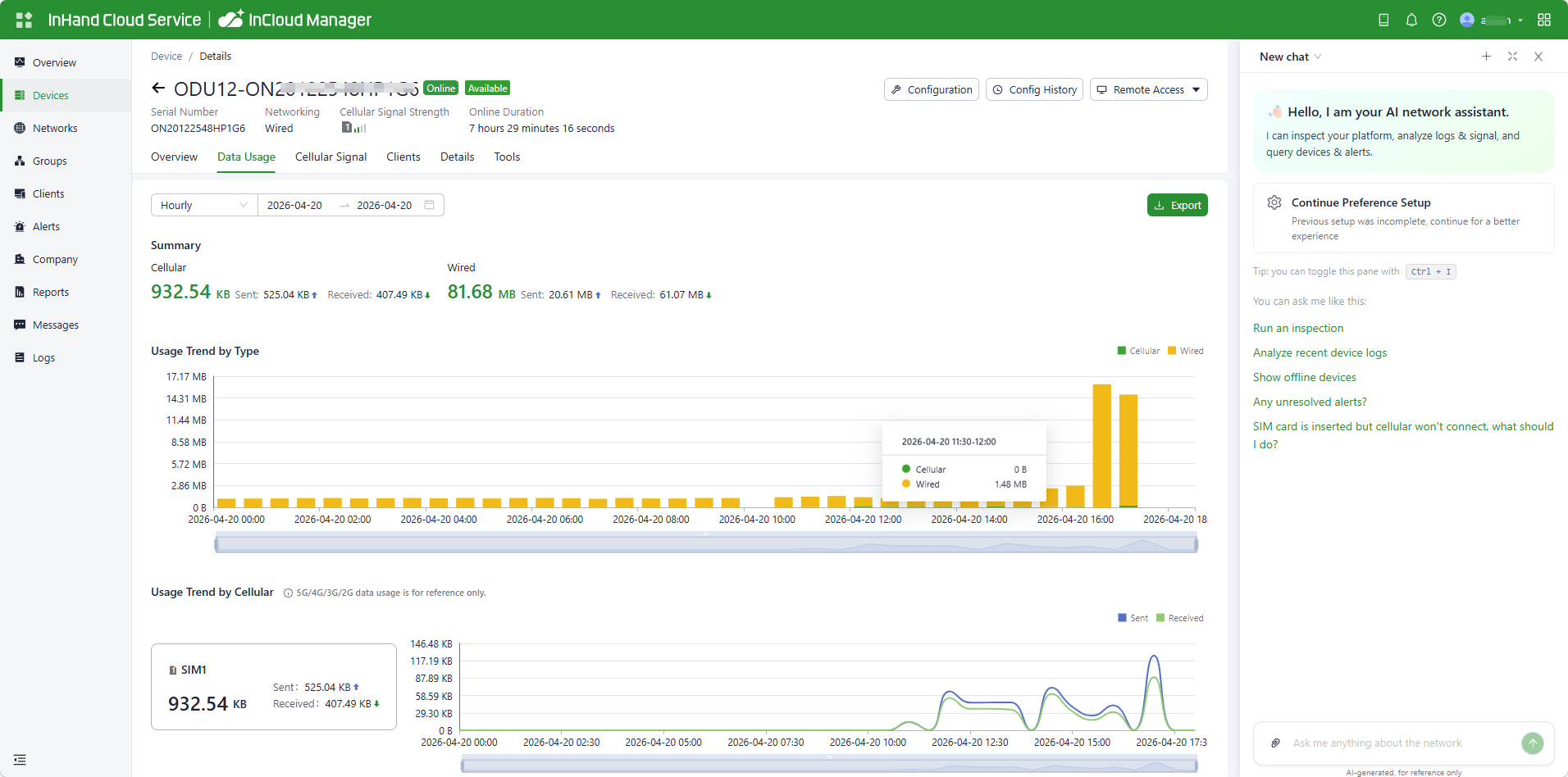Open the app grid icon in header
1568x777 pixels.
pyautogui.click(x=1544, y=20)
